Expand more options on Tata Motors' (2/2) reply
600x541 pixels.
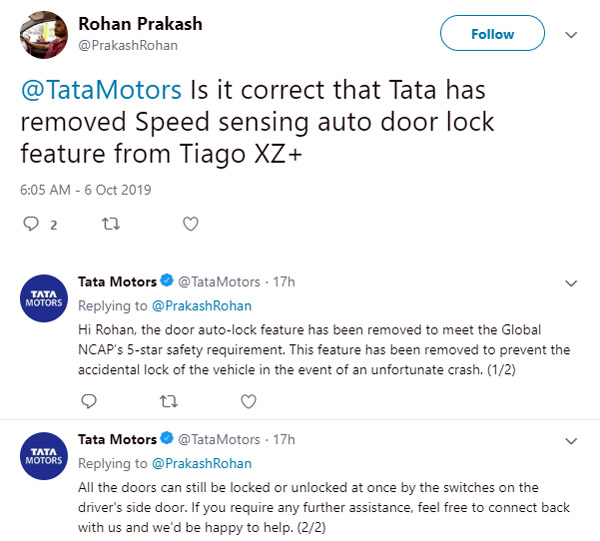click(571, 440)
